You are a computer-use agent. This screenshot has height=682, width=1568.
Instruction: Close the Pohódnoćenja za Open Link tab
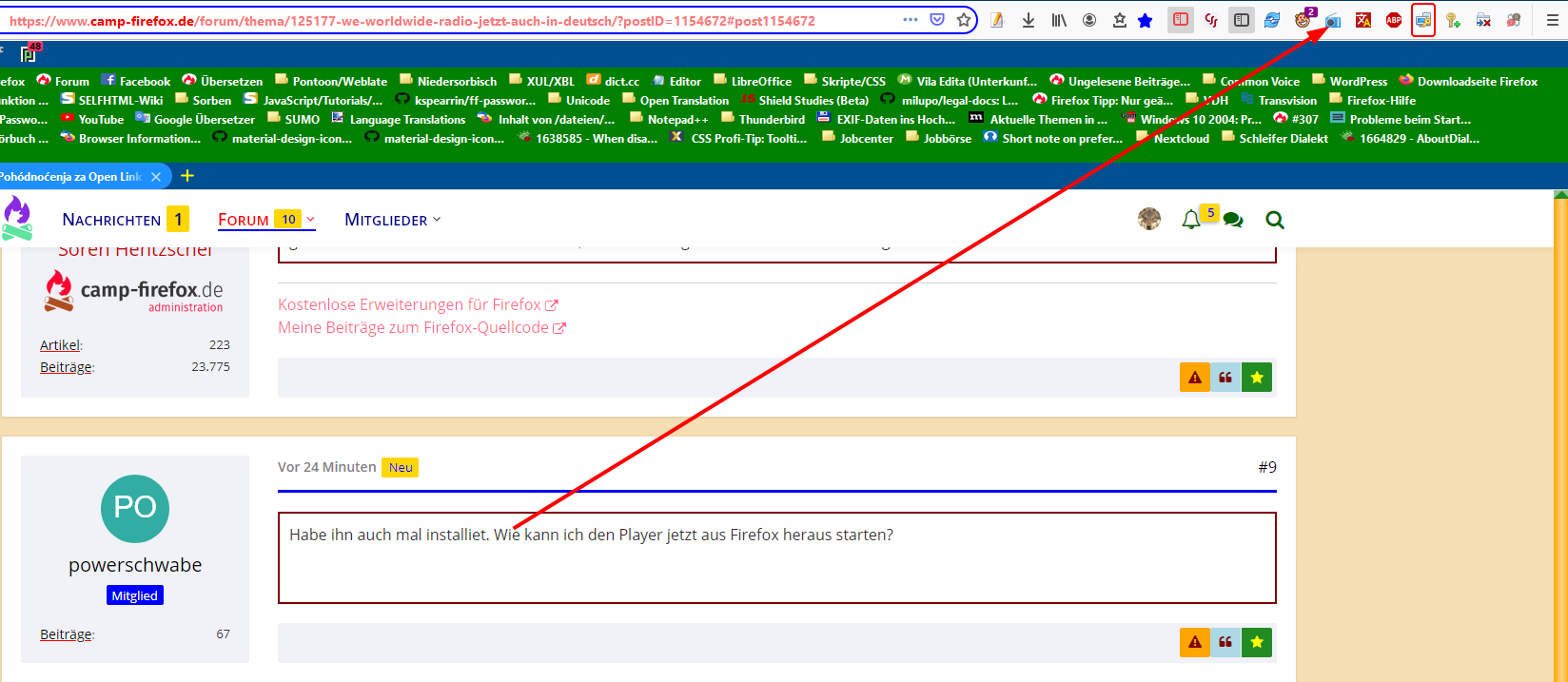[156, 177]
